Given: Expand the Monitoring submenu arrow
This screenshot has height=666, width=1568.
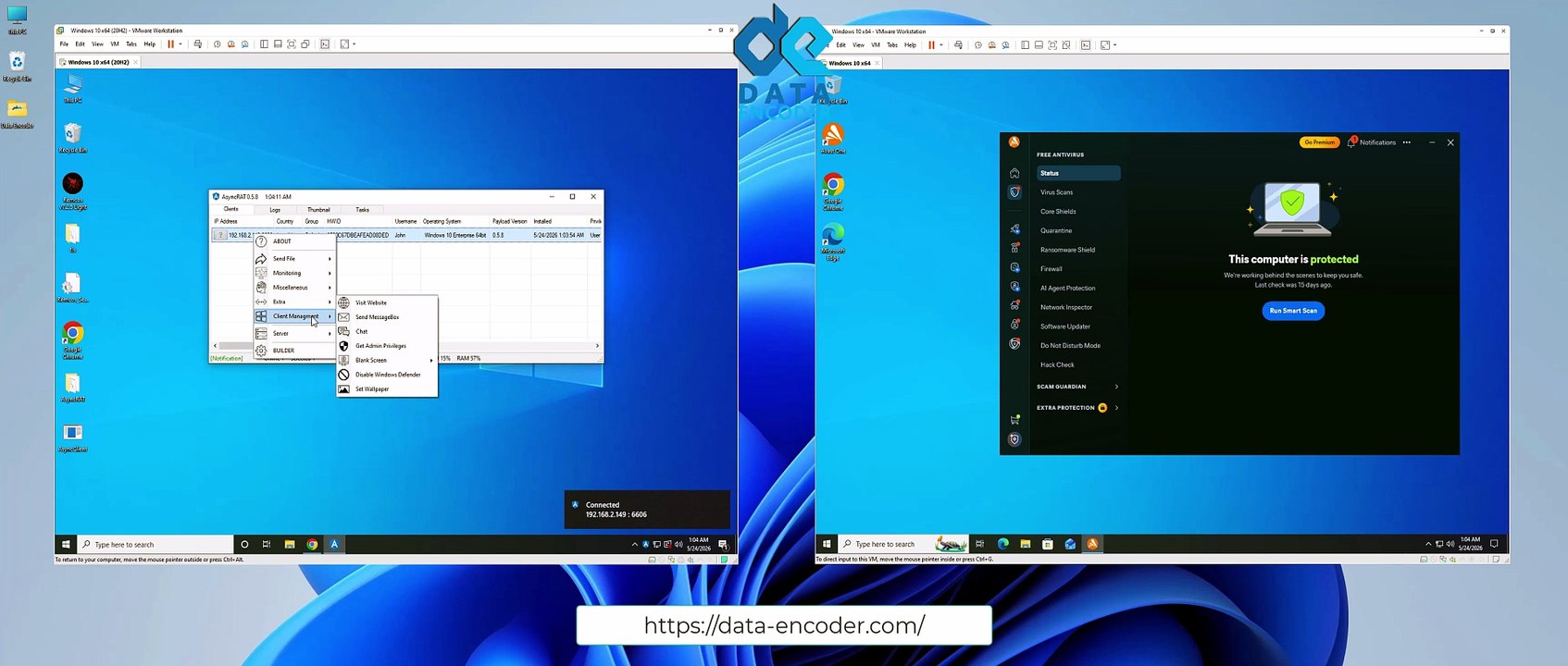Looking at the screenshot, I should (330, 273).
